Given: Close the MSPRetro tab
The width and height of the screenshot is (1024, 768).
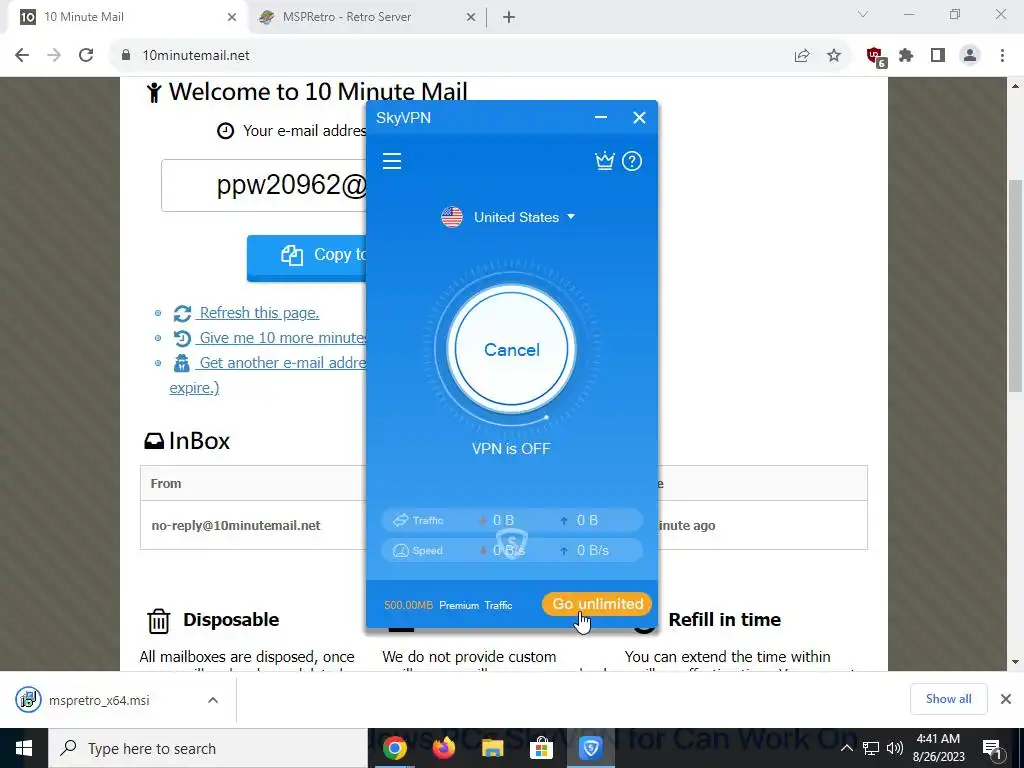Looking at the screenshot, I should pyautogui.click(x=471, y=17).
